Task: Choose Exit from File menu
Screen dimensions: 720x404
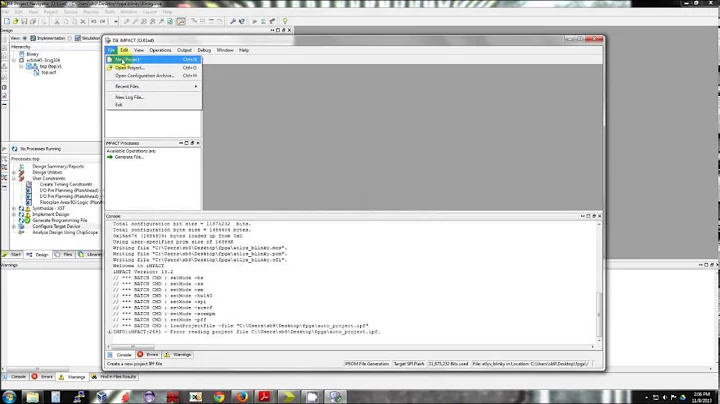Action: pyautogui.click(x=153, y=105)
